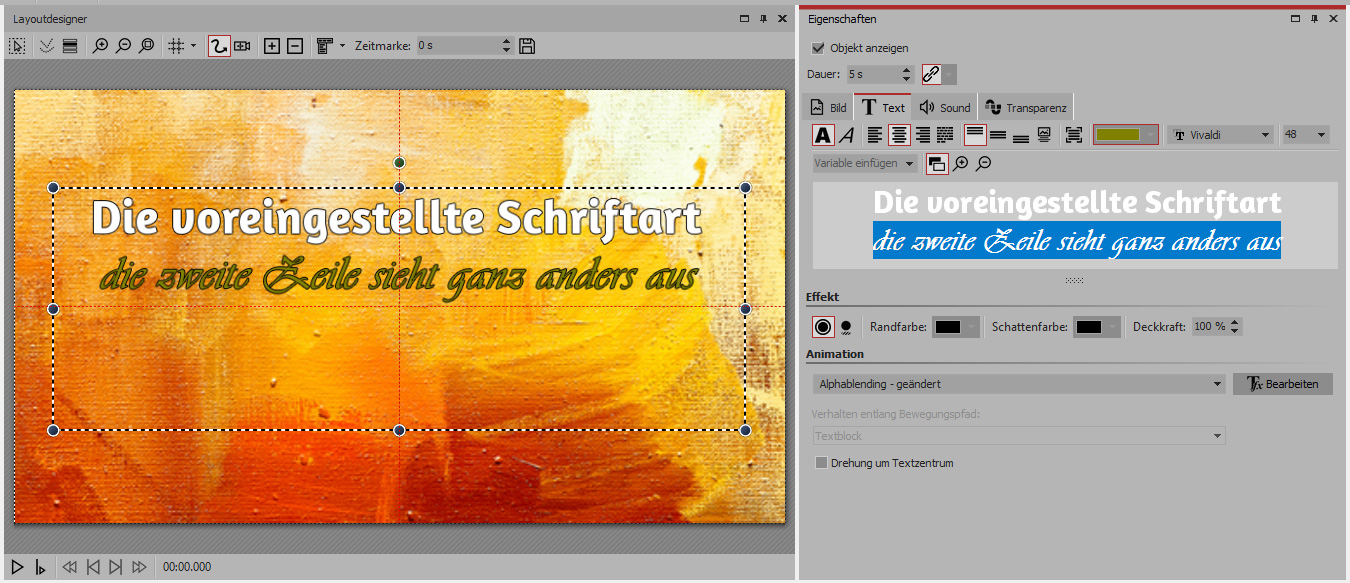Open the Alphablending animation dropdown
The image size is (1350, 583).
(1019, 384)
